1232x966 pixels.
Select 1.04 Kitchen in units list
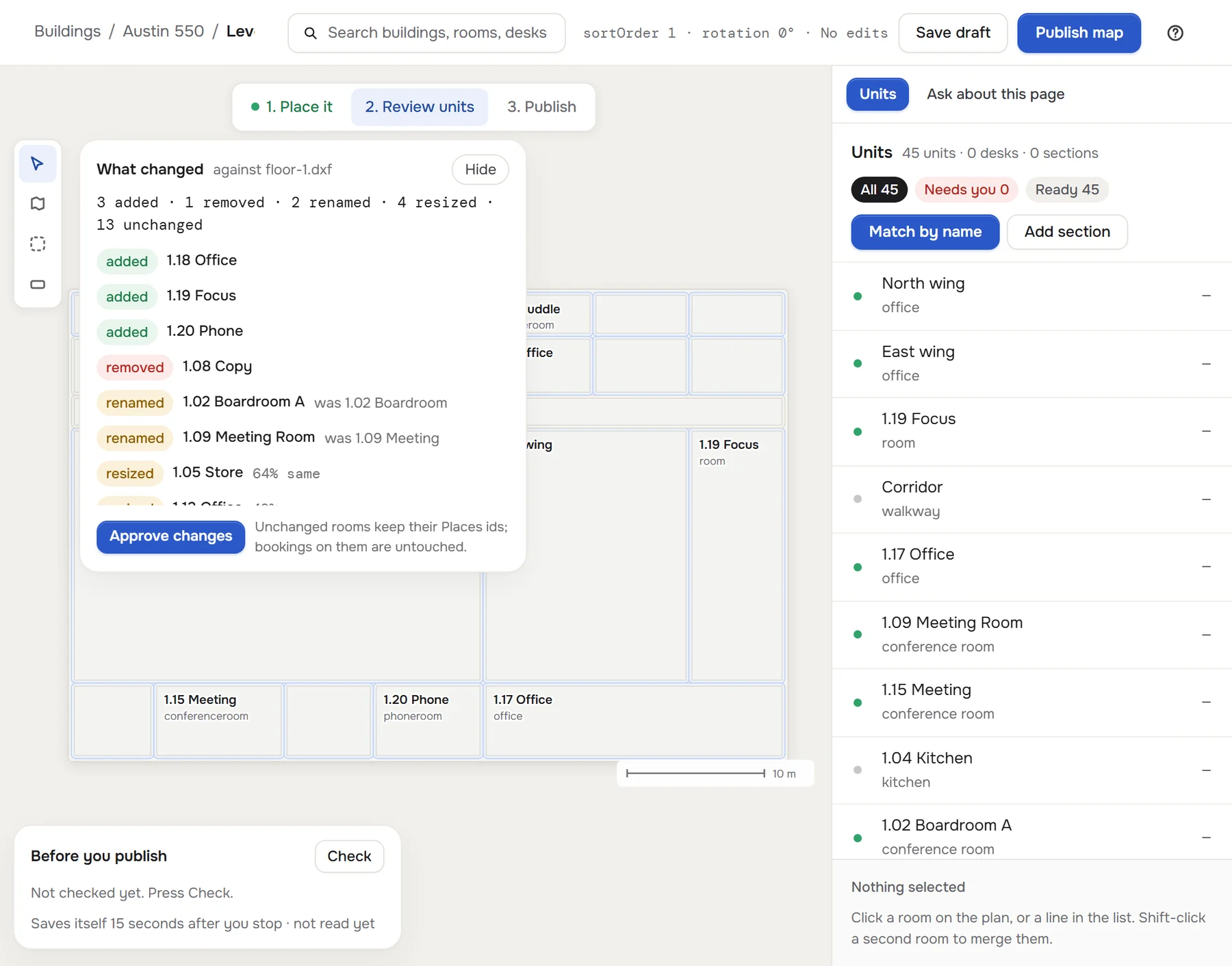pyautogui.click(x=1032, y=770)
